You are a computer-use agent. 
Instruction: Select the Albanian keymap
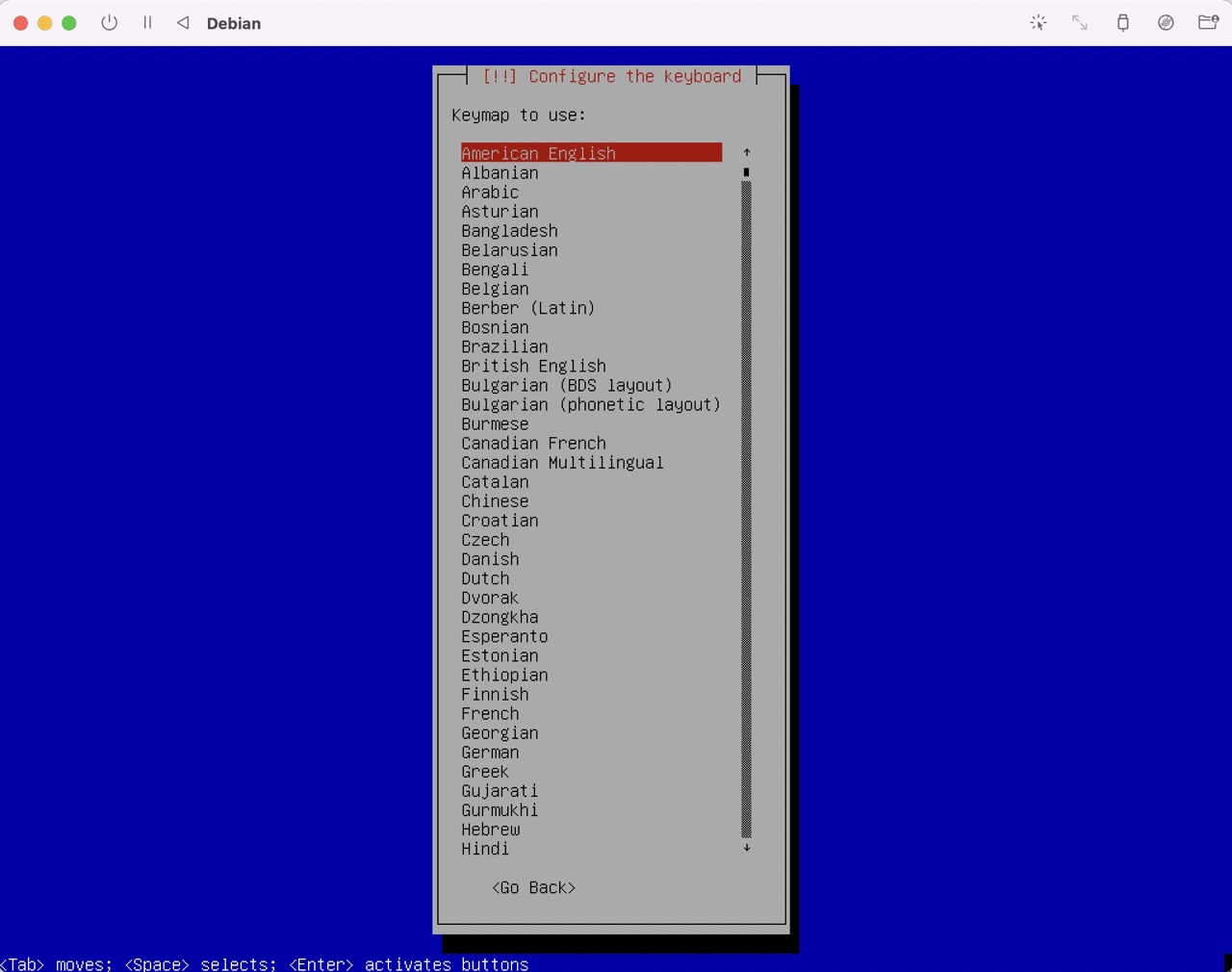click(500, 173)
